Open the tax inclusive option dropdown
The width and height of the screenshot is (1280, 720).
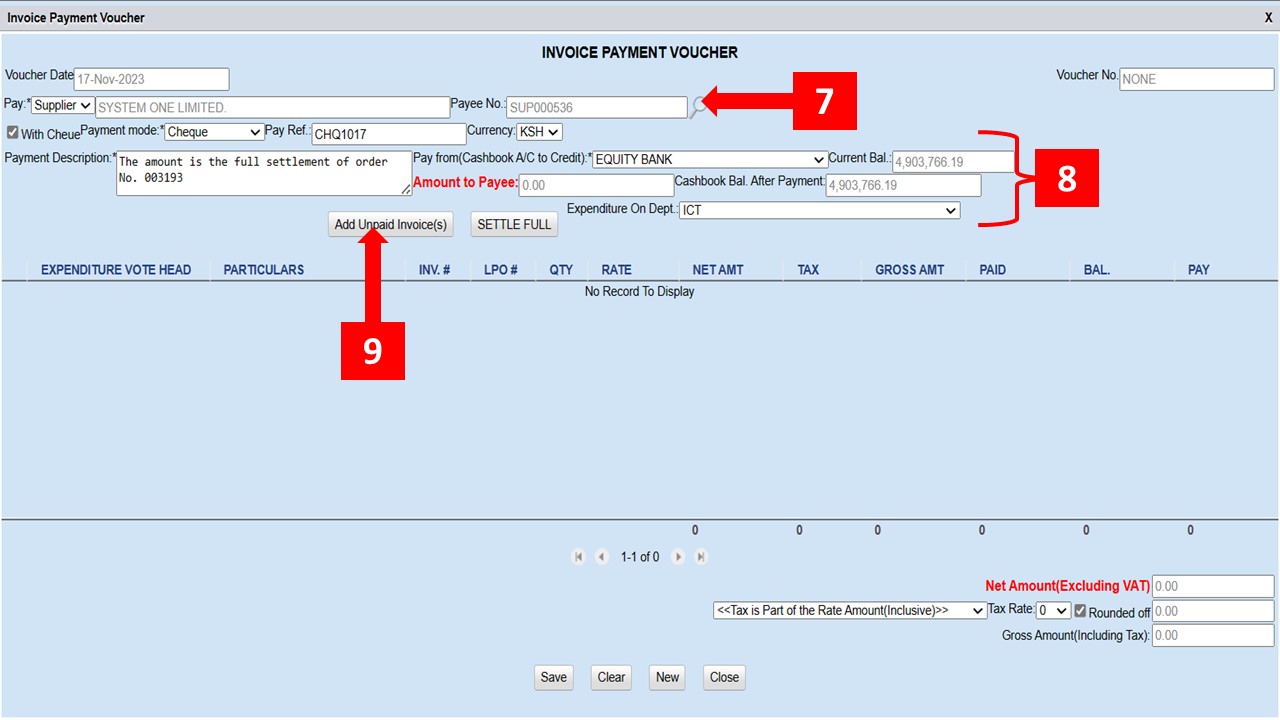[850, 611]
